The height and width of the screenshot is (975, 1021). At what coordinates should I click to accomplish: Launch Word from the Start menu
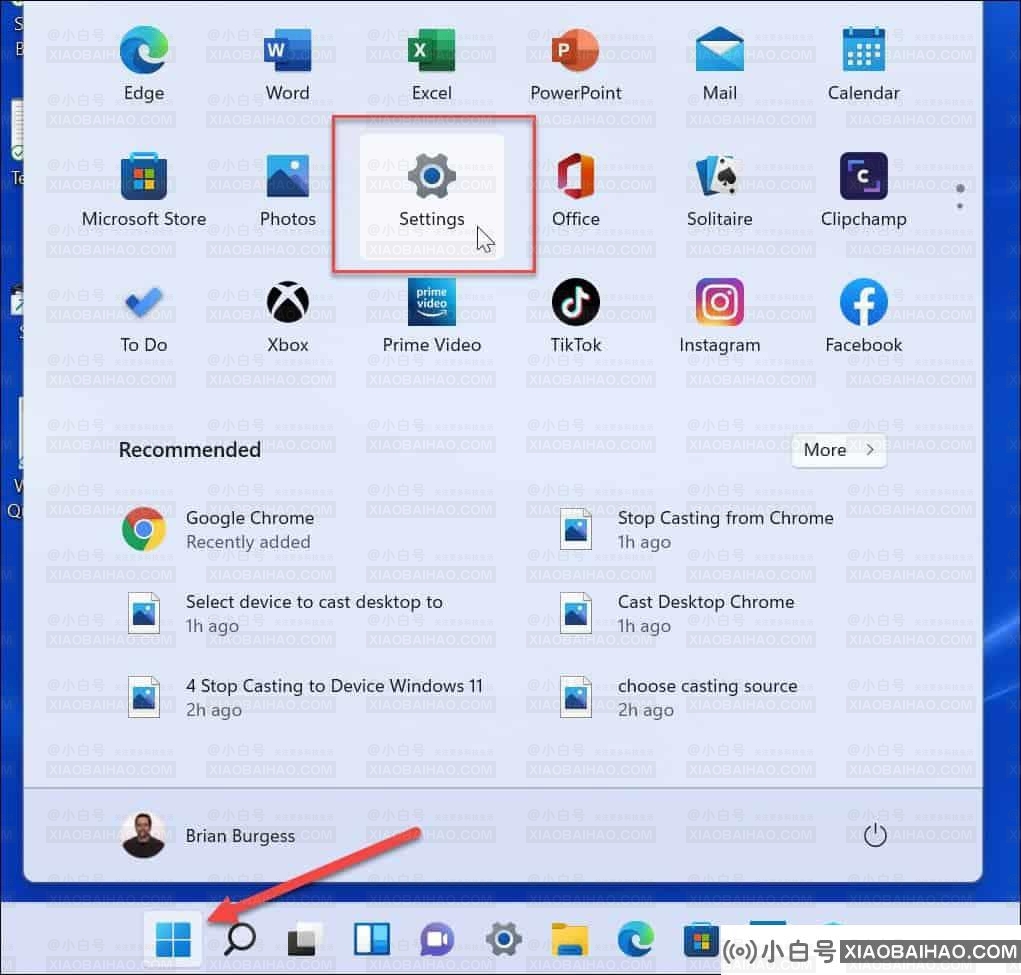pos(288,64)
